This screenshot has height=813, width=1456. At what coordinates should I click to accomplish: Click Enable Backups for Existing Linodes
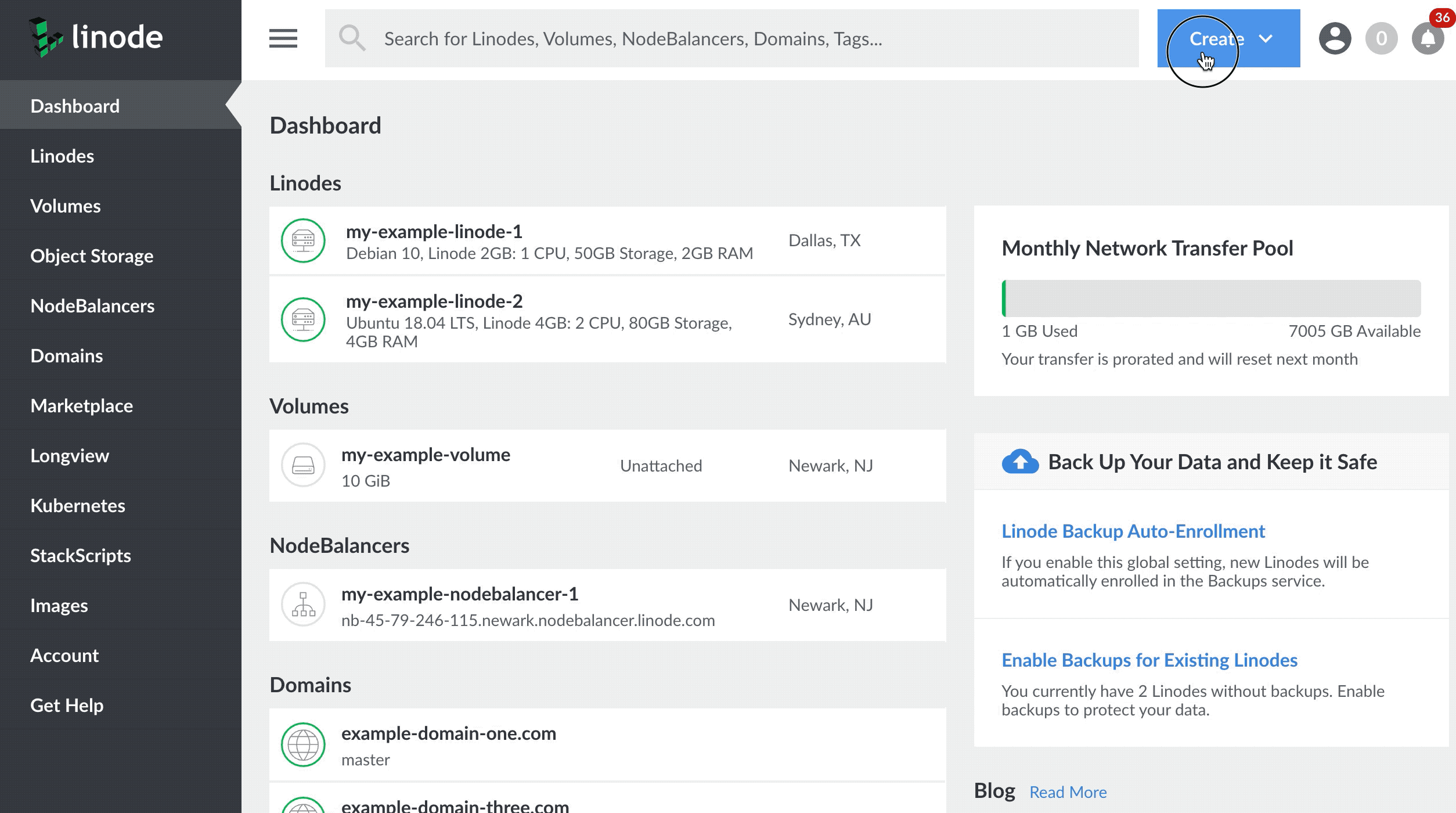pyautogui.click(x=1149, y=660)
